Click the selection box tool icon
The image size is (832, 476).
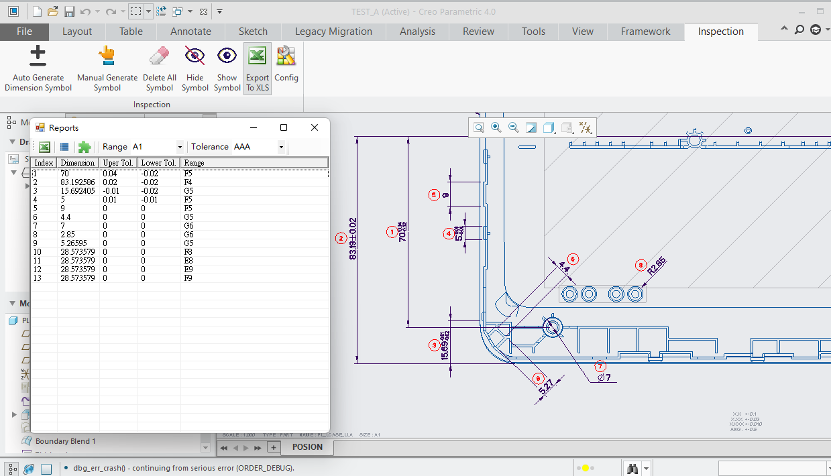click(x=136, y=11)
